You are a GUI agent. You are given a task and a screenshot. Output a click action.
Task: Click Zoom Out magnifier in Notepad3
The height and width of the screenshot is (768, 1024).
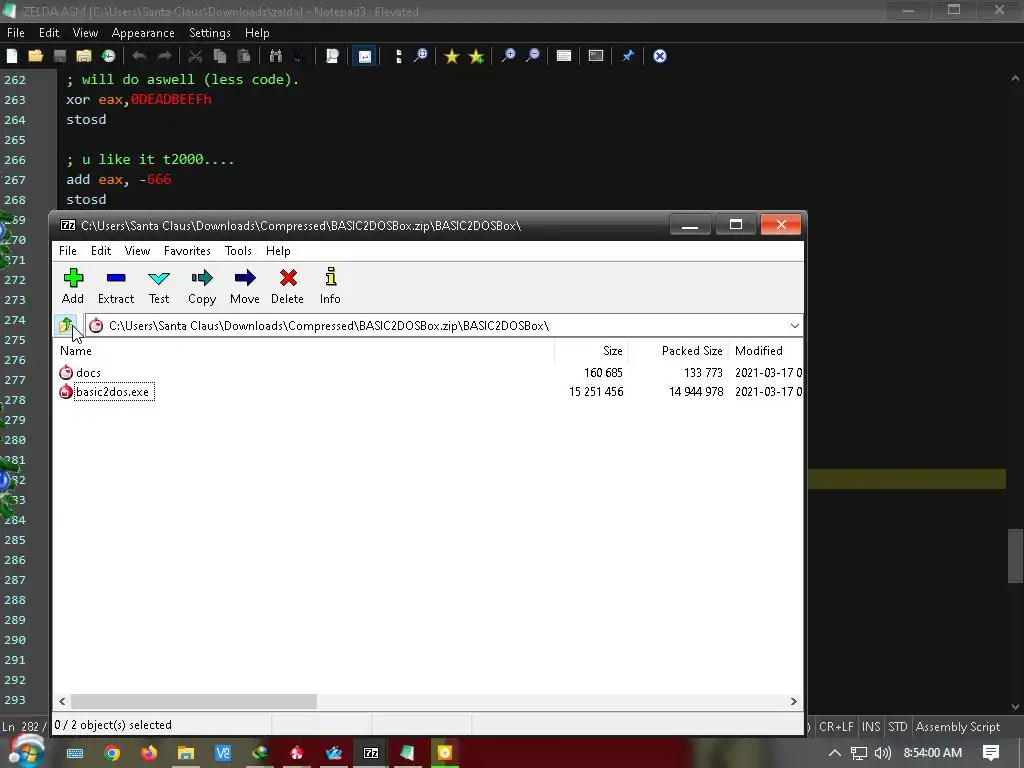[533, 56]
